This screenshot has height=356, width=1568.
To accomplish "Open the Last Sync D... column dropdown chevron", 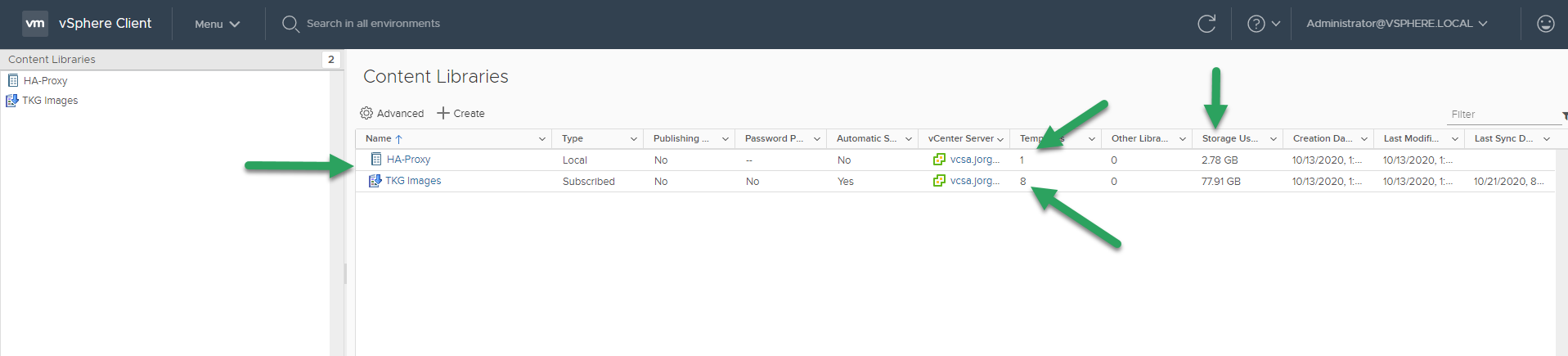I will pyautogui.click(x=1546, y=139).
